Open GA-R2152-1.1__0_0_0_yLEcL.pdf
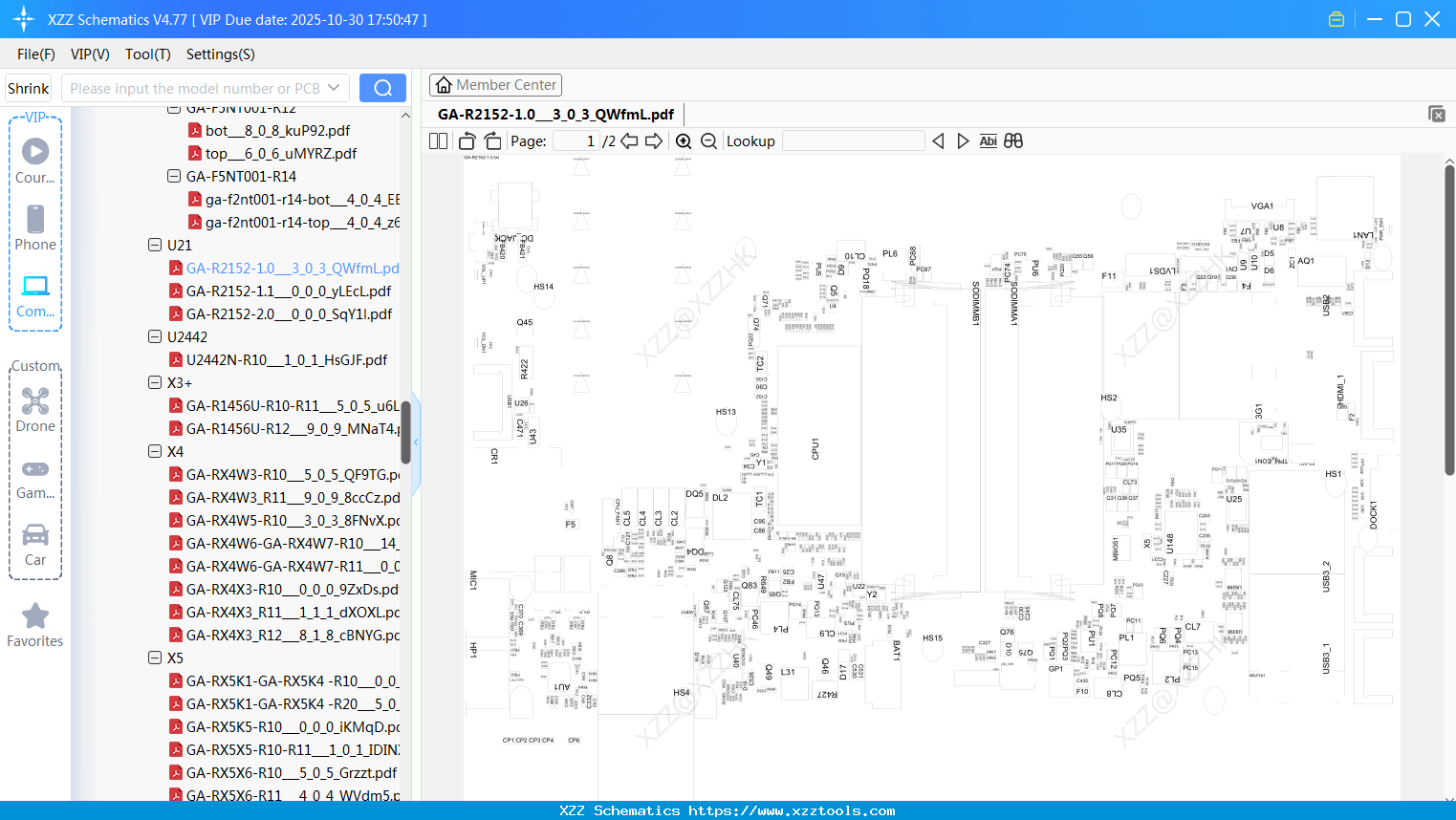The image size is (1456, 820). [289, 291]
